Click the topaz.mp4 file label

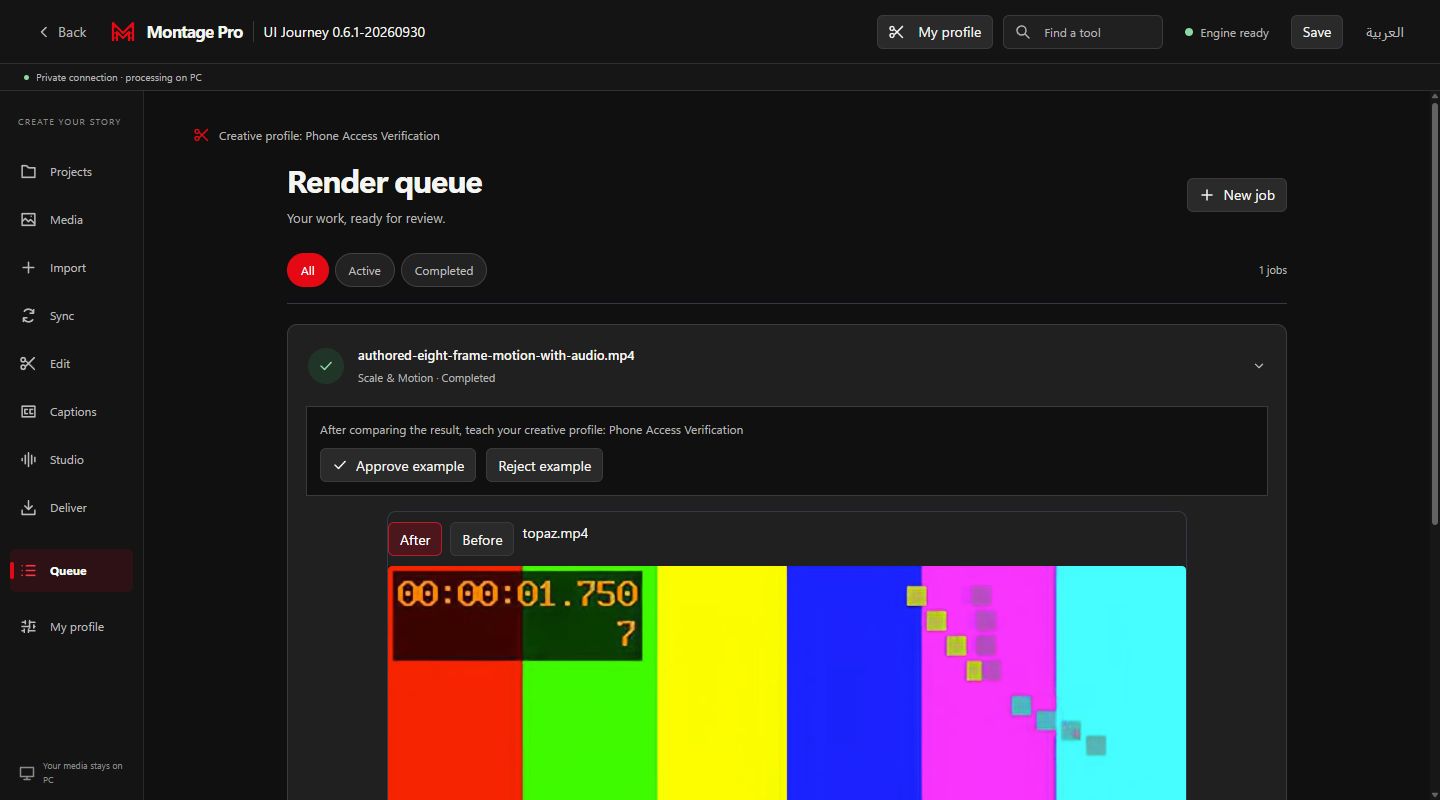click(555, 533)
